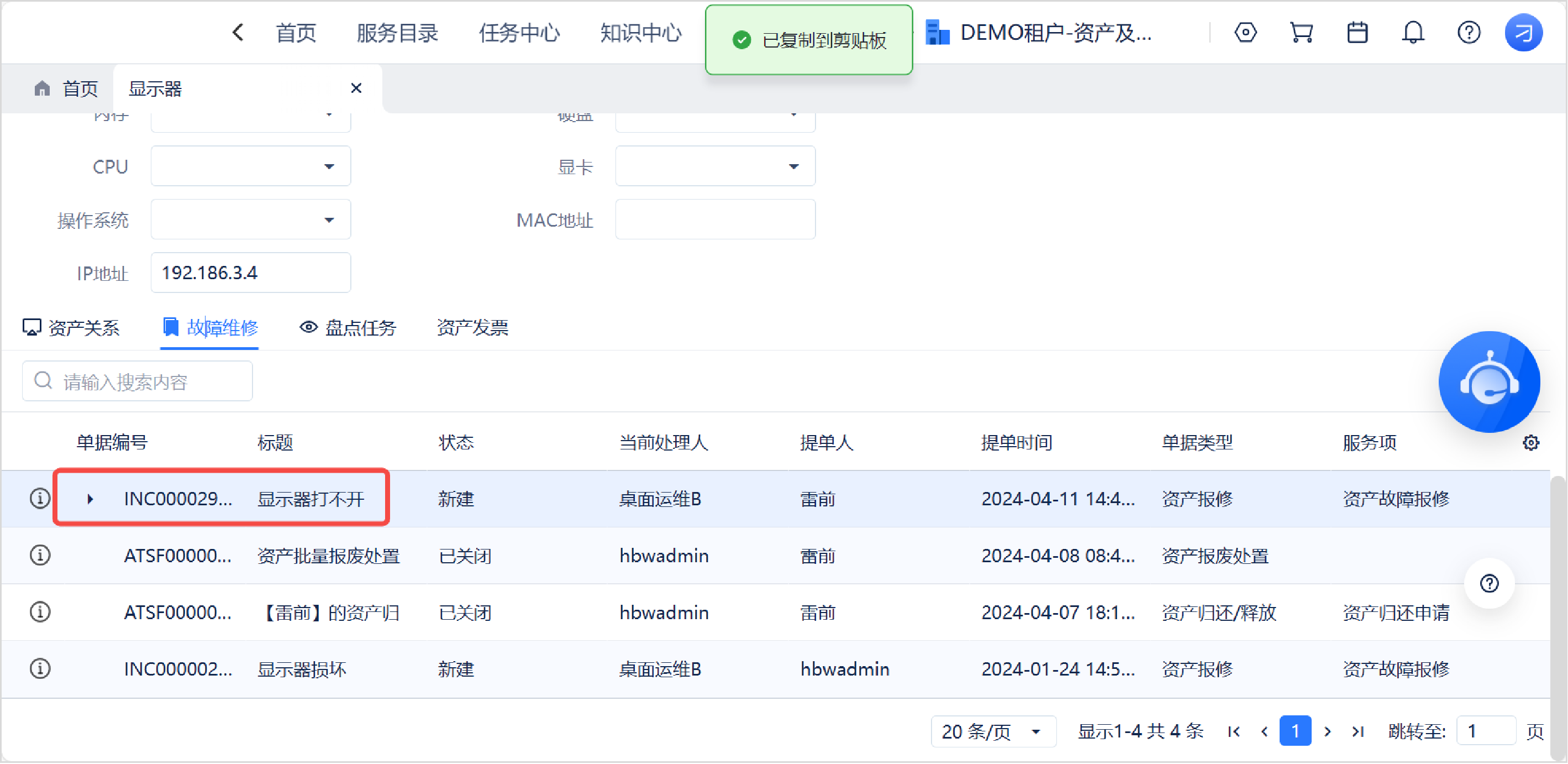Close the 显示器 tab
The image size is (1568, 764).
[356, 88]
